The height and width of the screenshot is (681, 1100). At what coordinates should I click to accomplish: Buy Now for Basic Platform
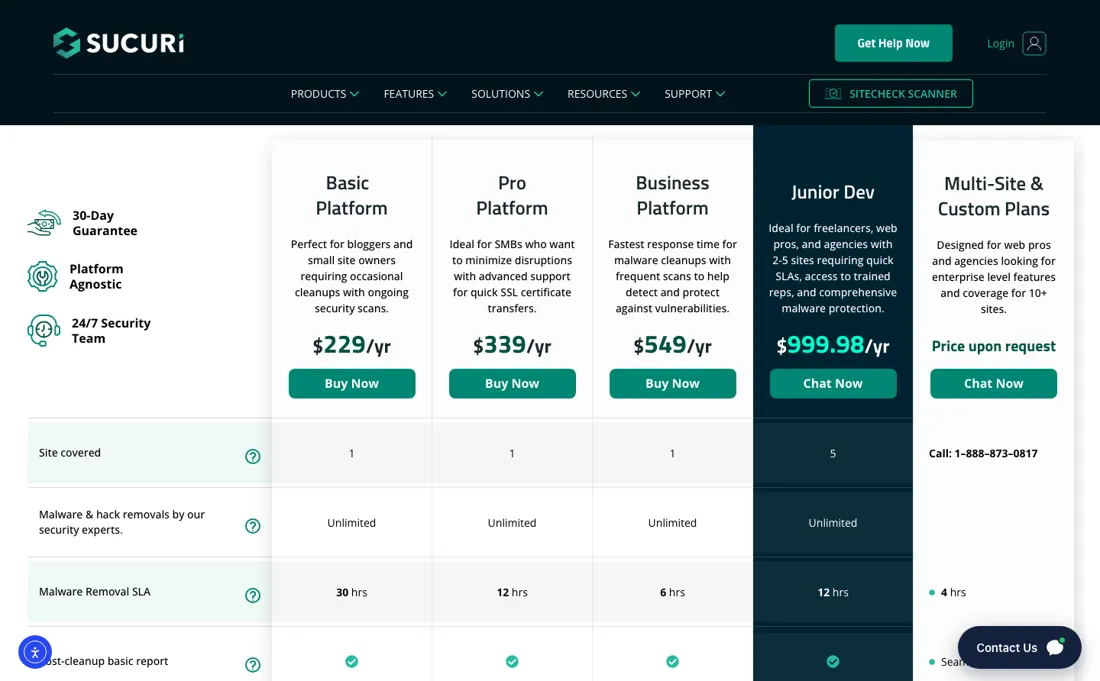(x=351, y=384)
